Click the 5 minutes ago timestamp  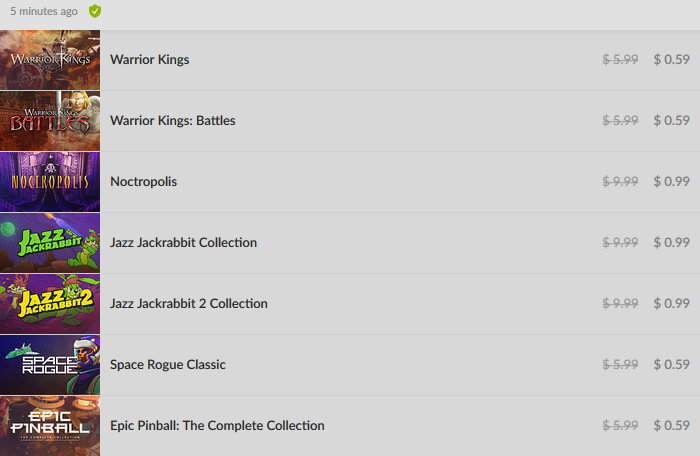coord(44,11)
